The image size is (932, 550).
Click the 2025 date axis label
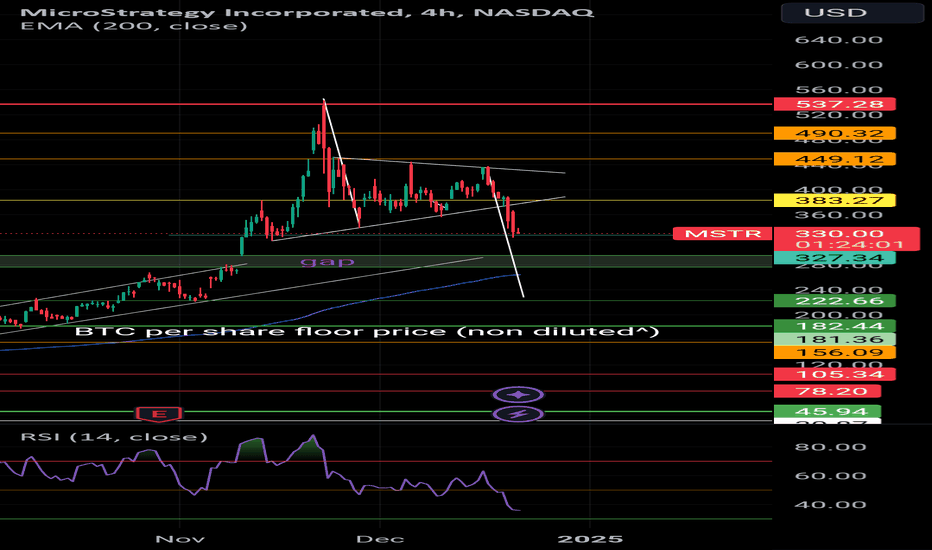[590, 539]
